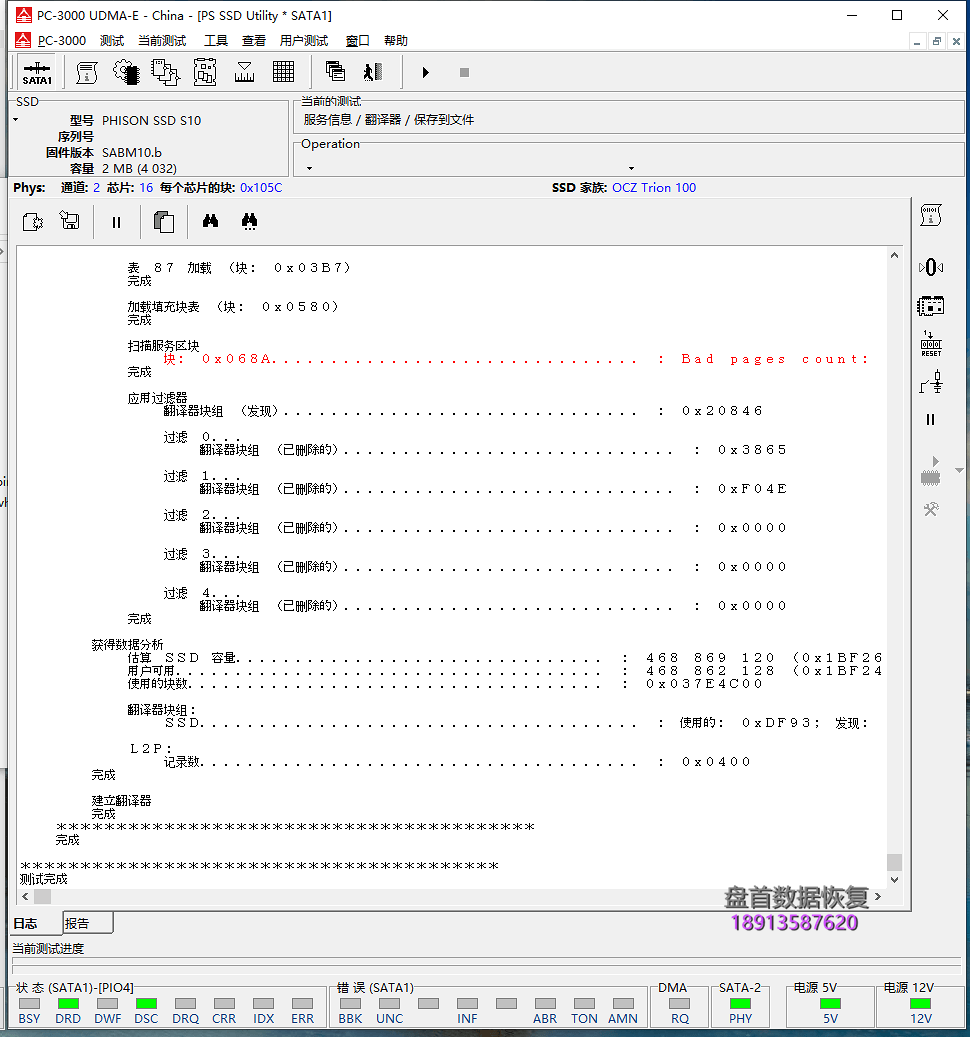Image resolution: width=970 pixels, height=1037 pixels.
Task: Expand the SSD info panel arrow
Action: pos(16,120)
